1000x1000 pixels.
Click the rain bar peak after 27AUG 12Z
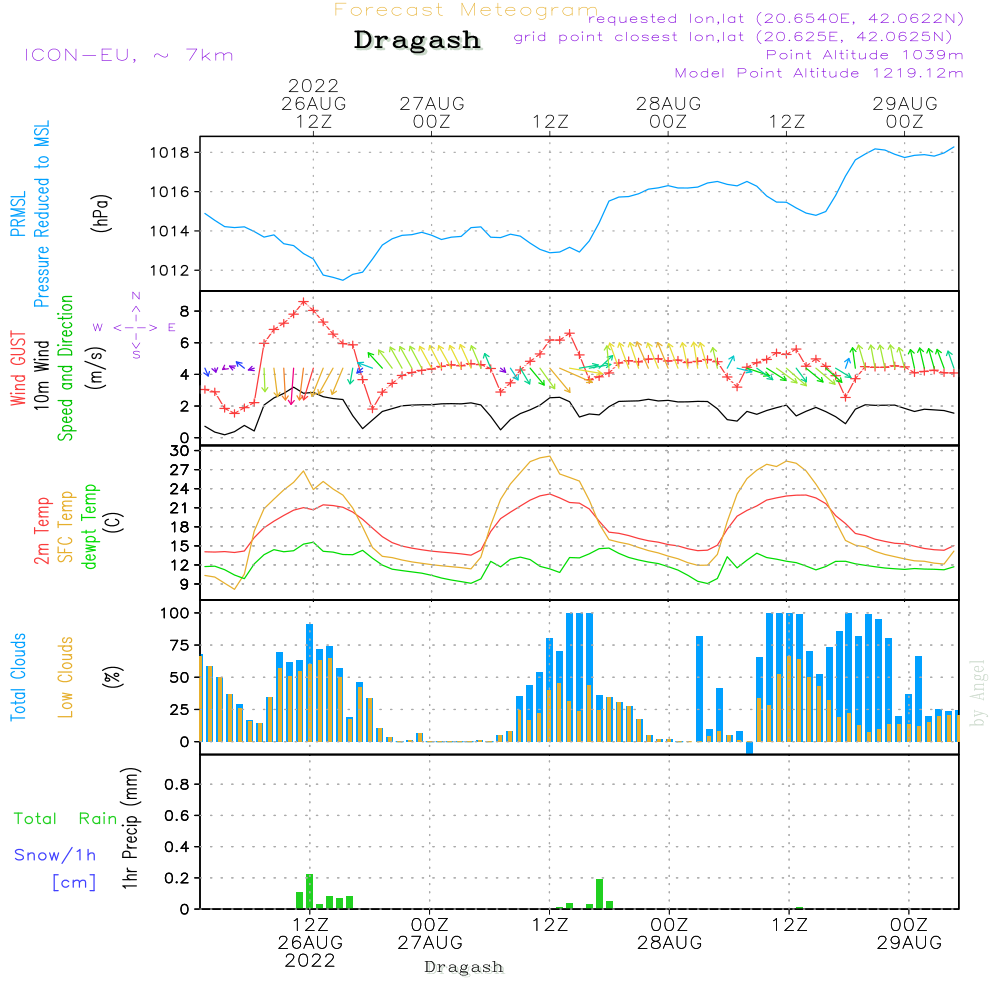point(599,894)
